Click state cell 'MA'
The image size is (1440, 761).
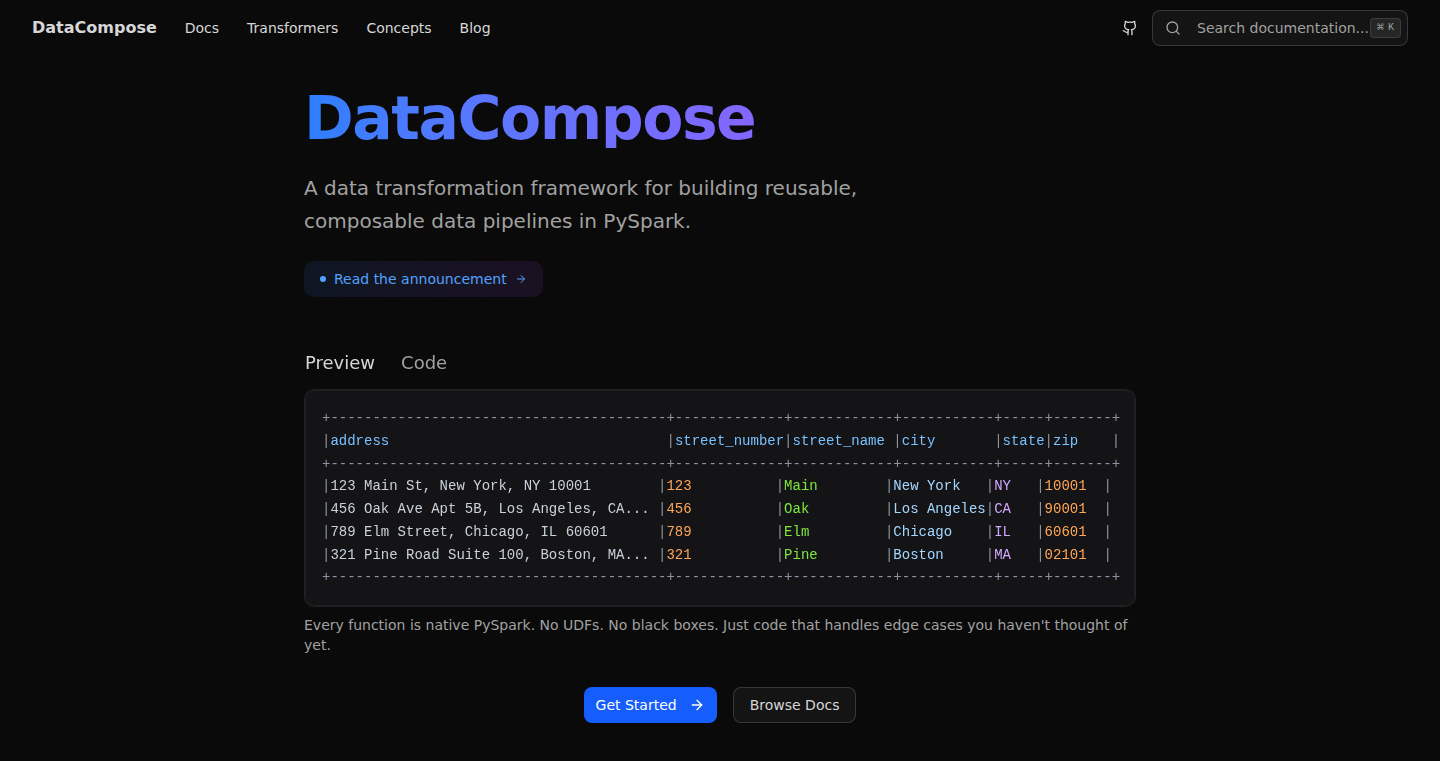tap(1002, 555)
